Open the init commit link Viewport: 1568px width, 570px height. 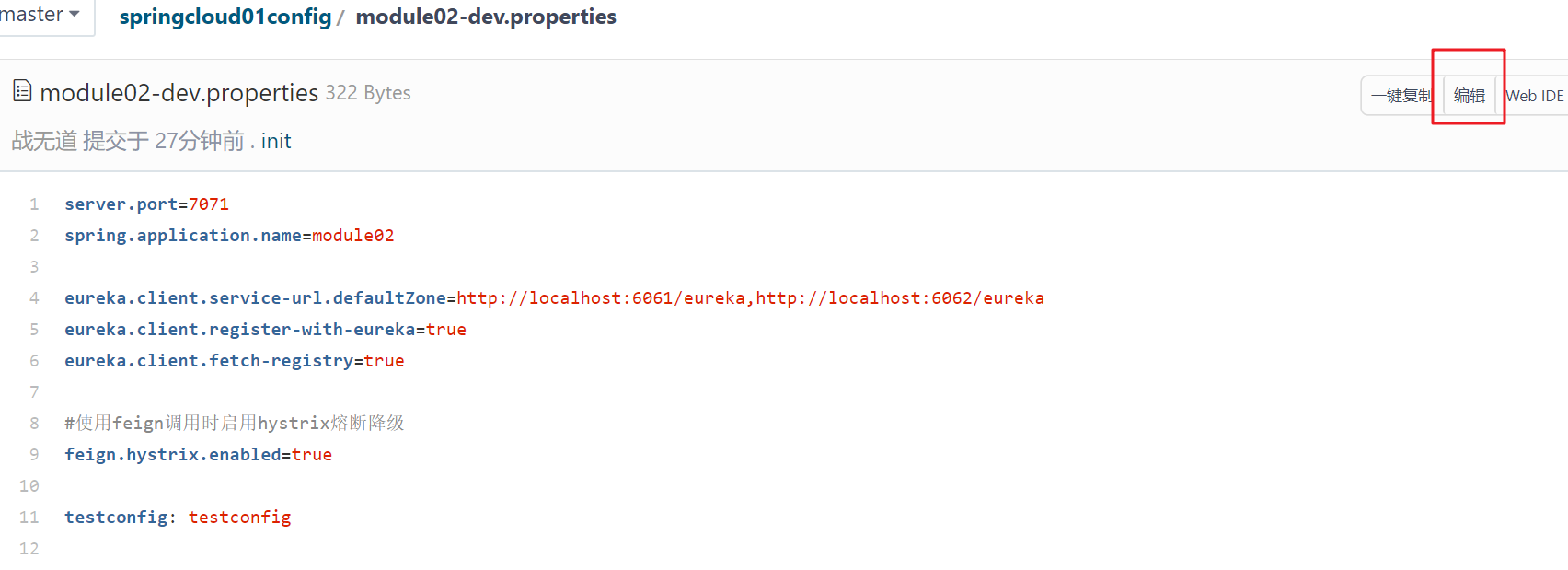276,141
